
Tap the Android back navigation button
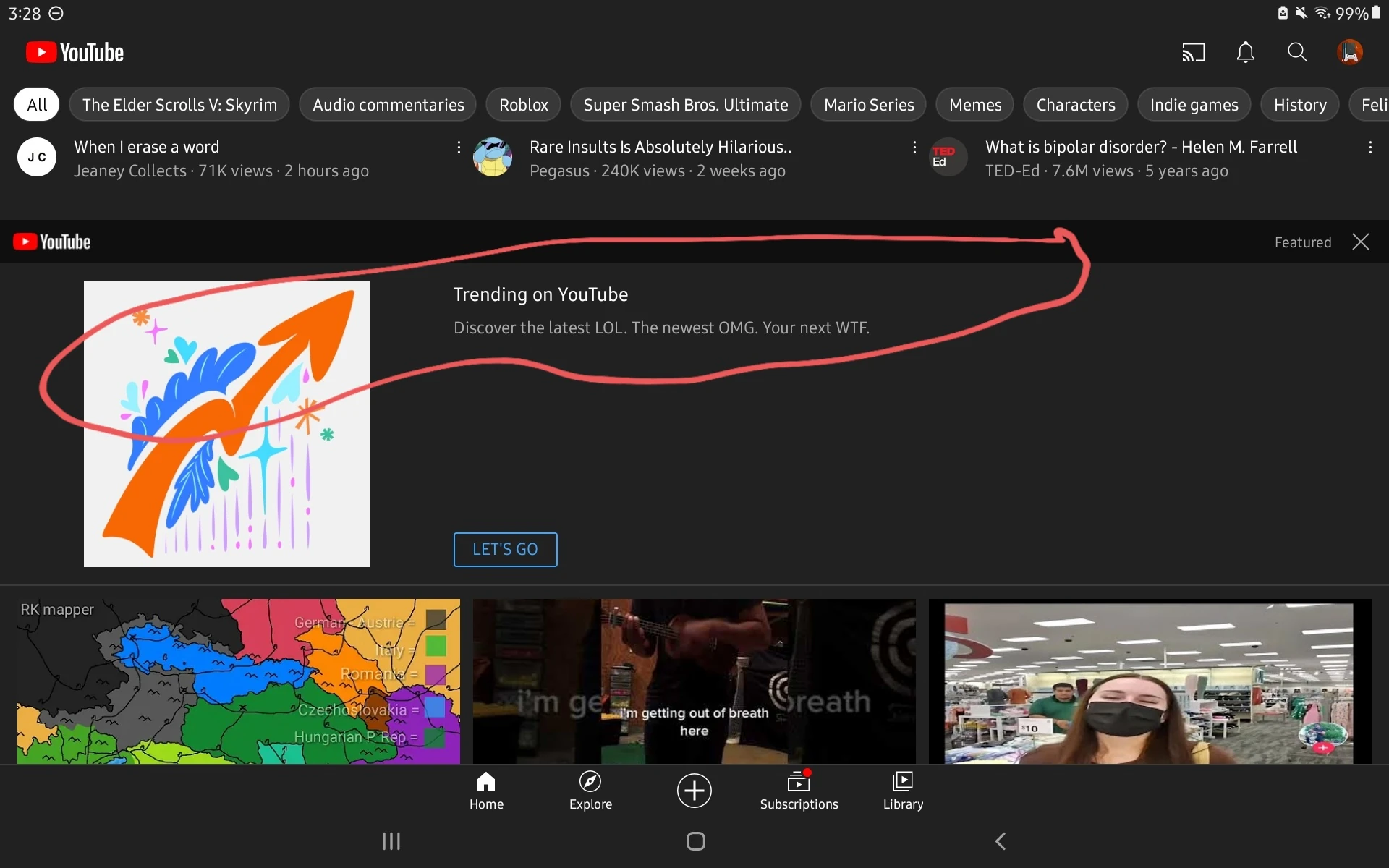(1001, 841)
